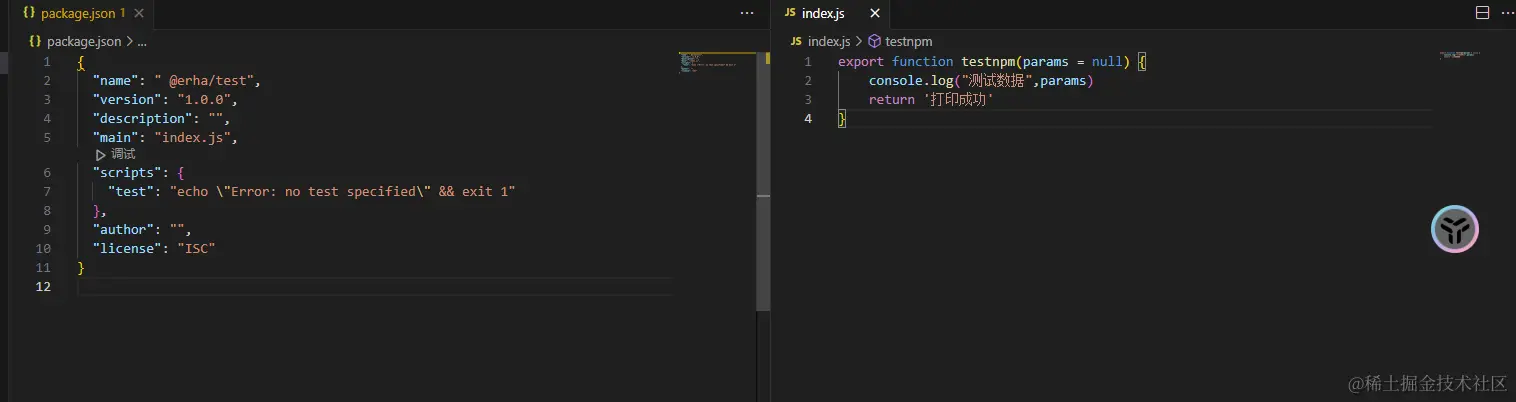The width and height of the screenshot is (1516, 402).
Task: Split the index.js editor to the right
Action: (x=1482, y=13)
